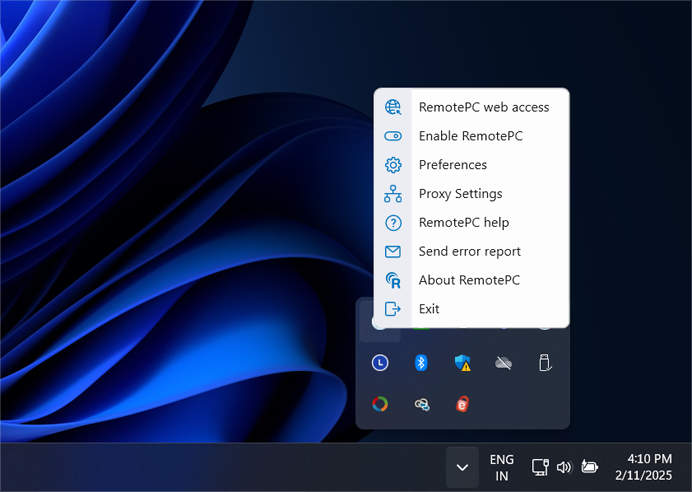The width and height of the screenshot is (692, 492).
Task: Open About RemotePC
Action: pyautogui.click(x=469, y=281)
